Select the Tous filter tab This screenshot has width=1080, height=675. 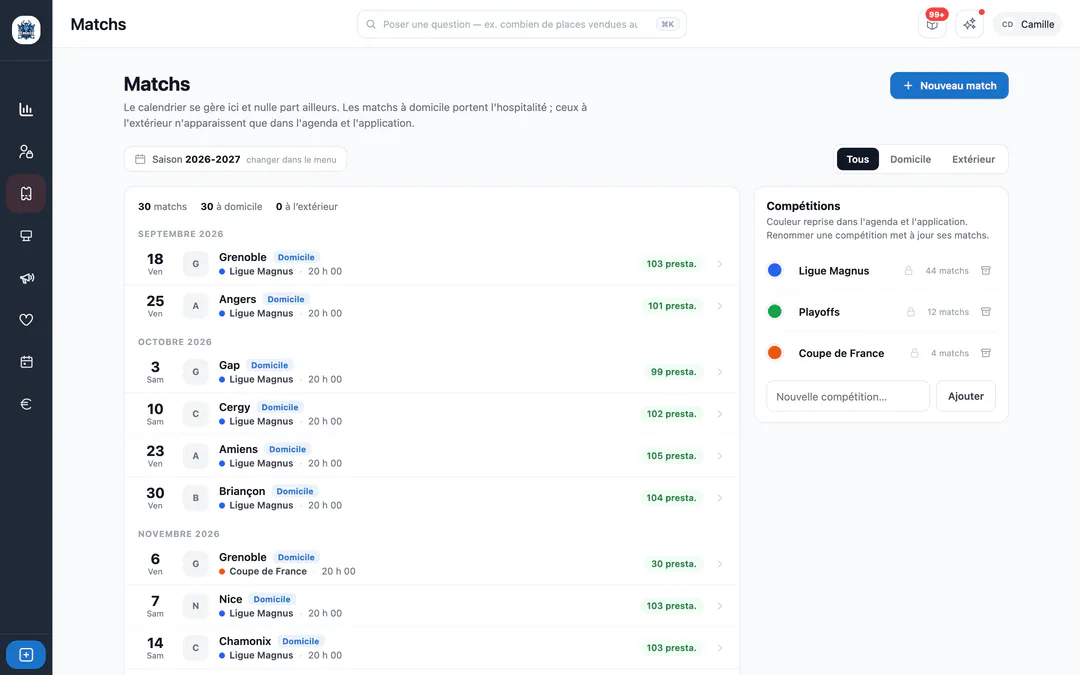point(858,159)
